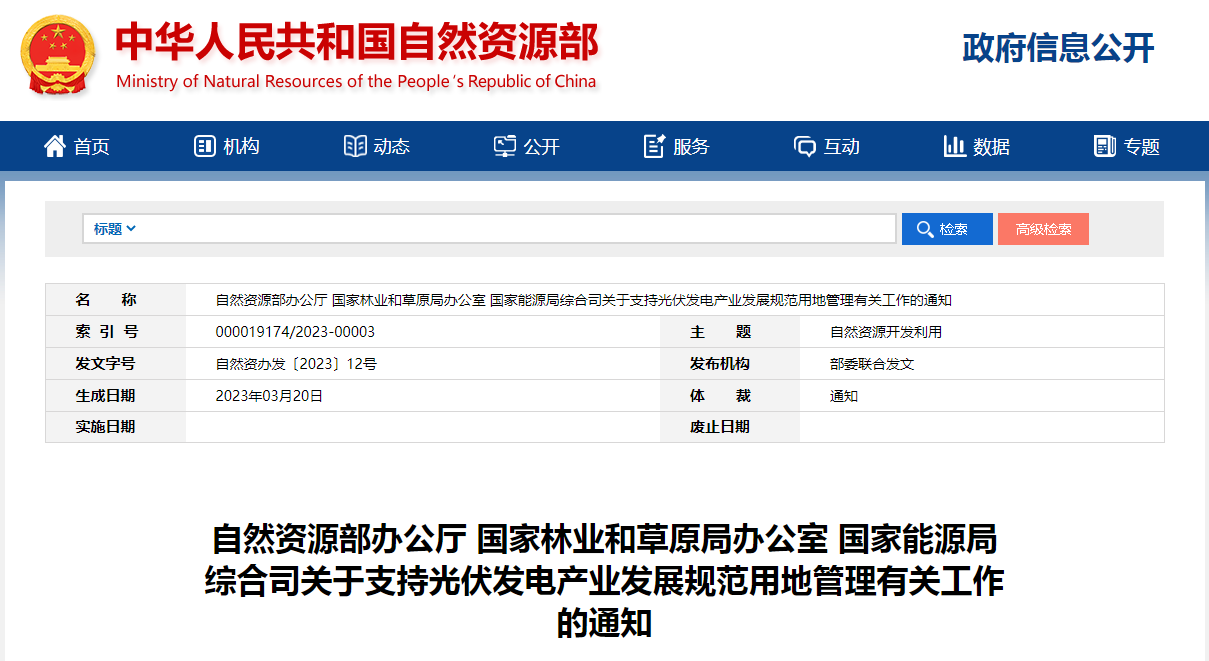
Task: Click the date 2023年03月20日
Action: tap(270, 396)
